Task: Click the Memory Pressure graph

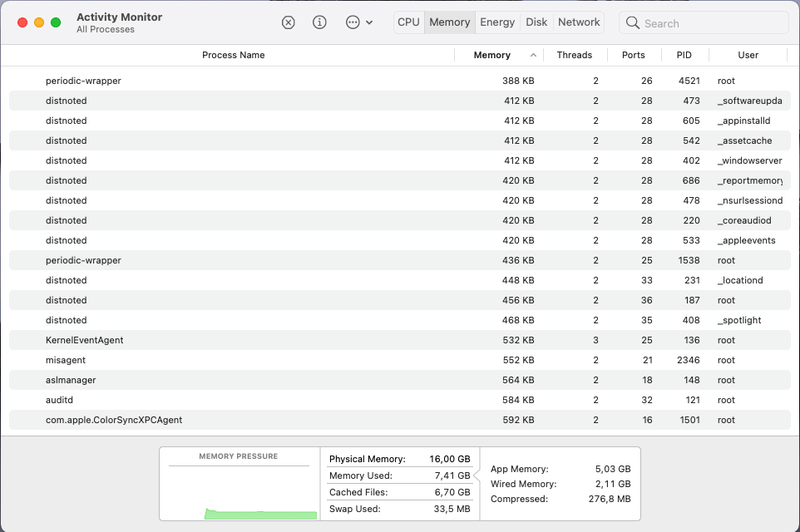Action: 239,484
